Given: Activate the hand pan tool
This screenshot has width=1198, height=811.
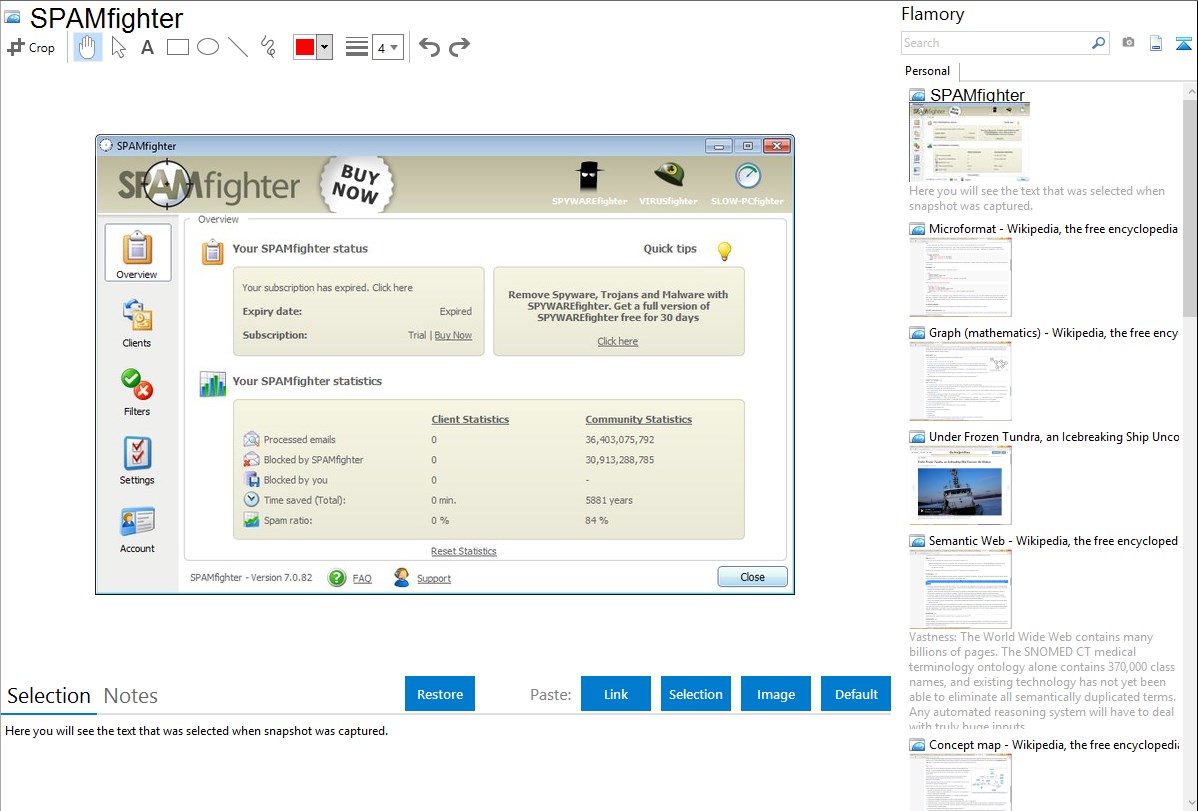Looking at the screenshot, I should coord(87,47).
